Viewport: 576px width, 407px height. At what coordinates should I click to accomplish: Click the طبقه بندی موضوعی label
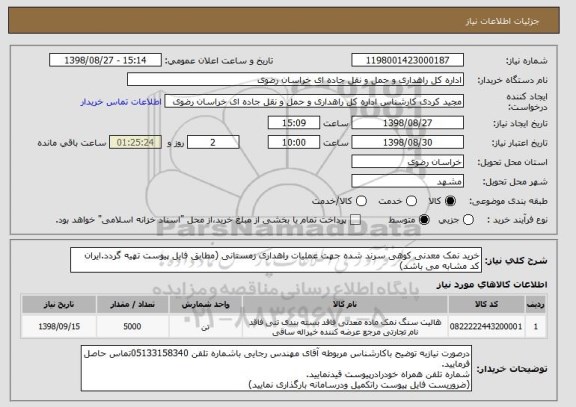(x=508, y=201)
